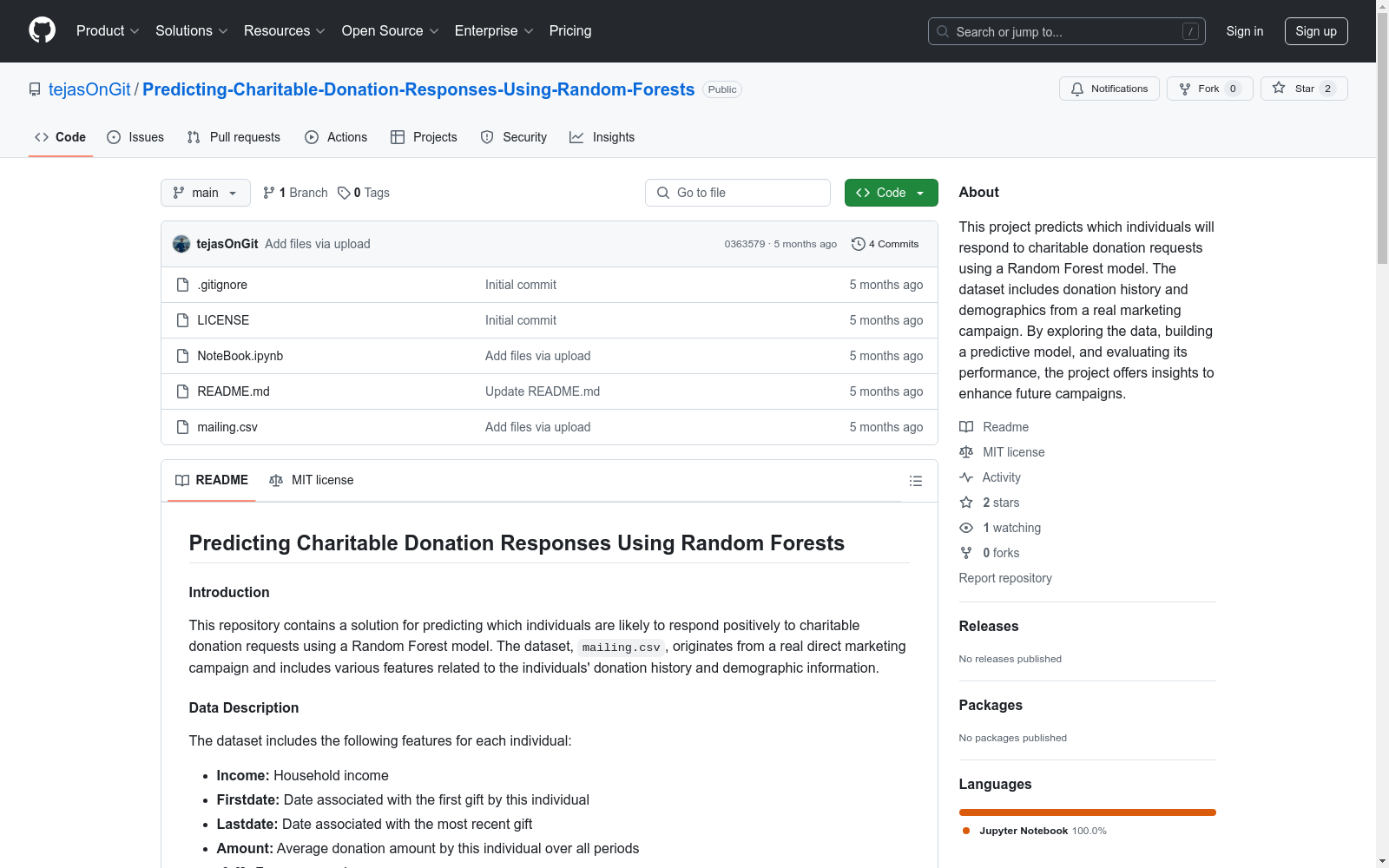Click the tag icon next to 0 Tags
The height and width of the screenshot is (868, 1389).
(x=344, y=193)
